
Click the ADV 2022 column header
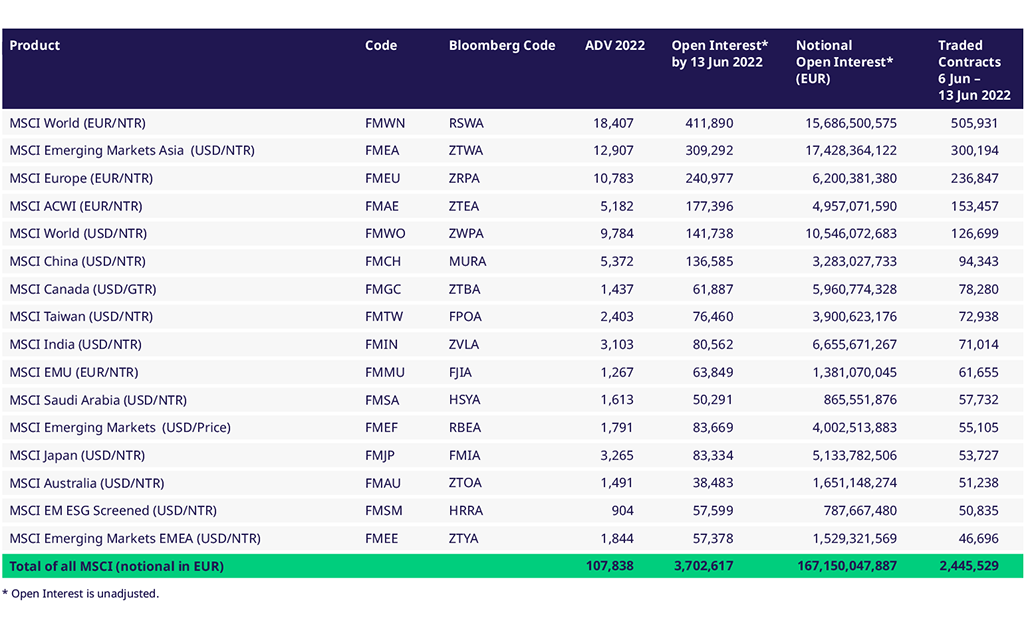tap(614, 46)
